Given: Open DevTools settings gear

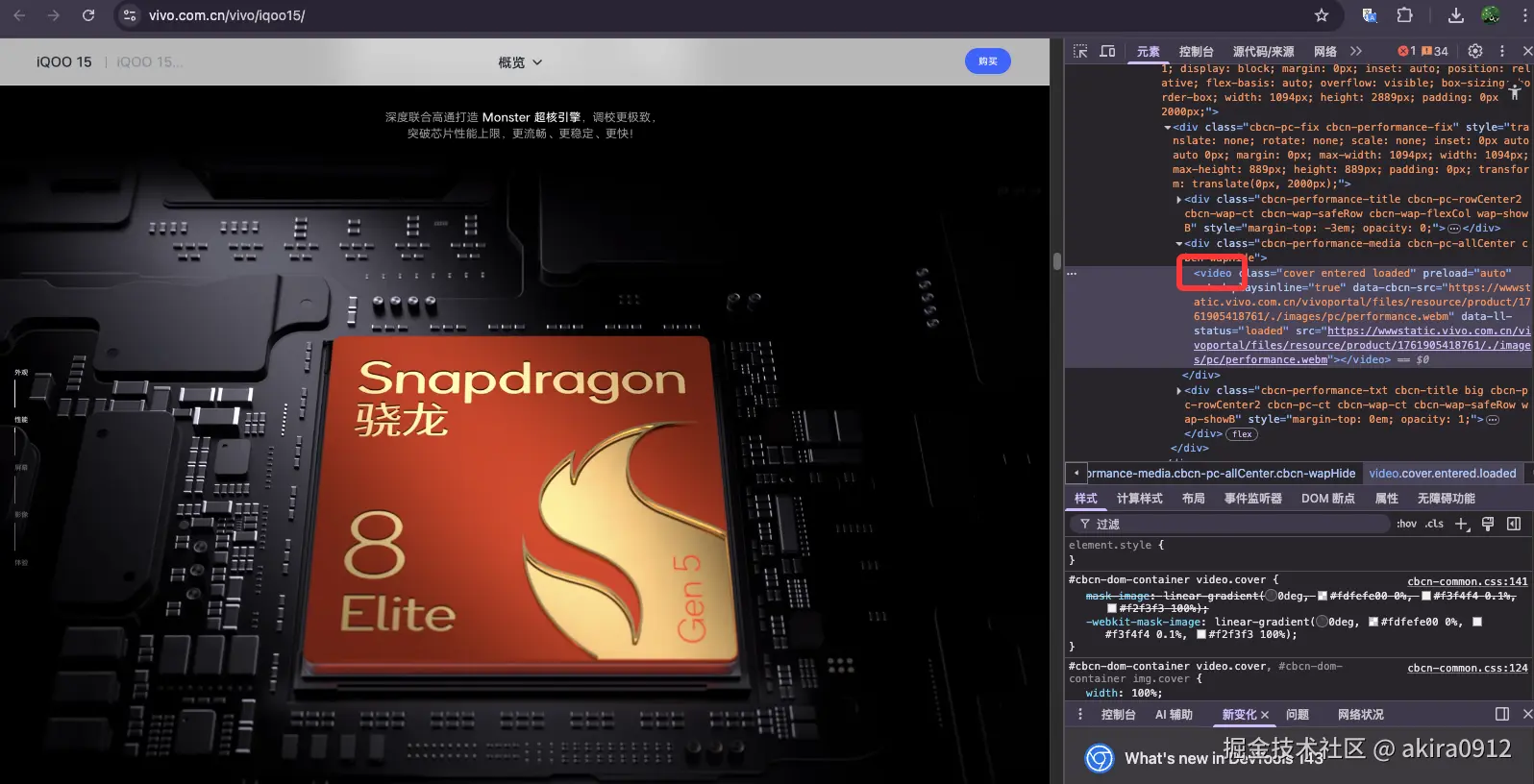Looking at the screenshot, I should [1475, 51].
